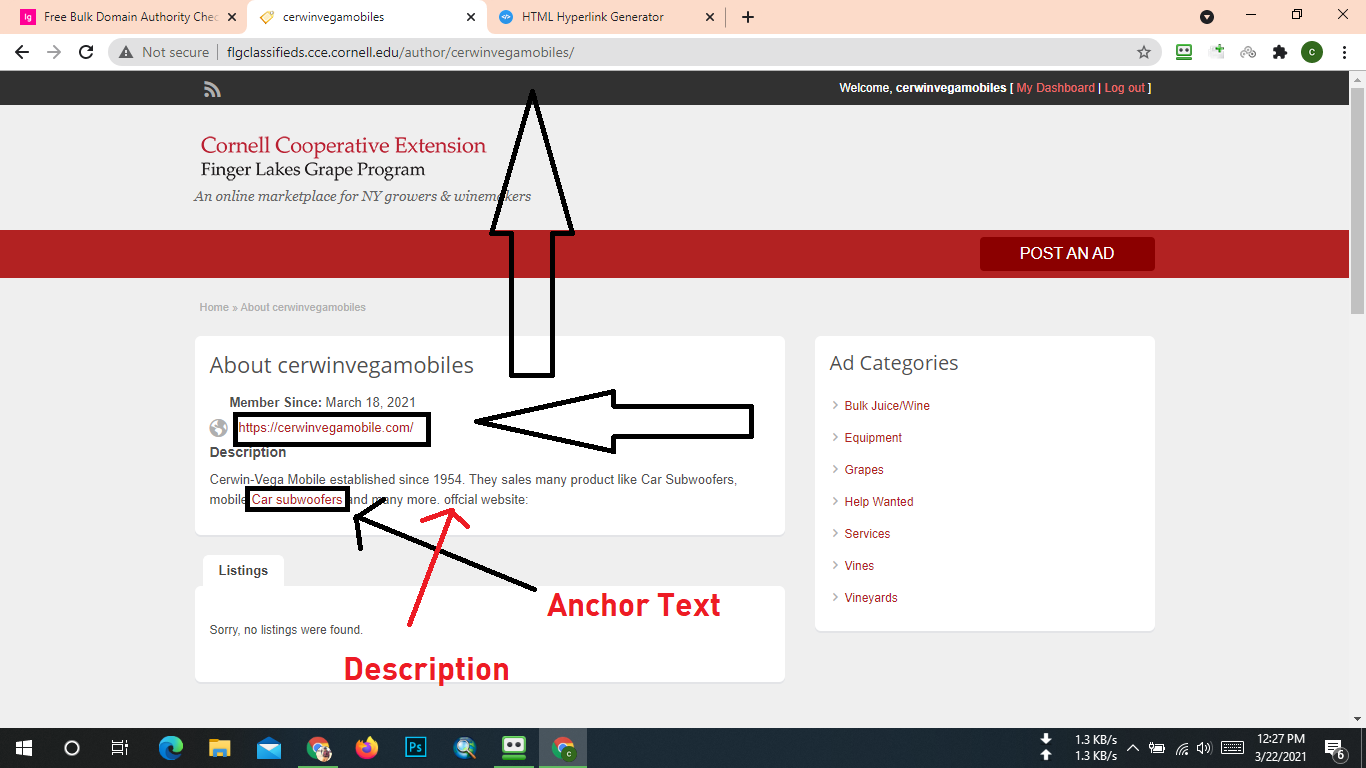Open the Chrome tab search dropdown
The height and width of the screenshot is (768, 1366).
click(1207, 17)
